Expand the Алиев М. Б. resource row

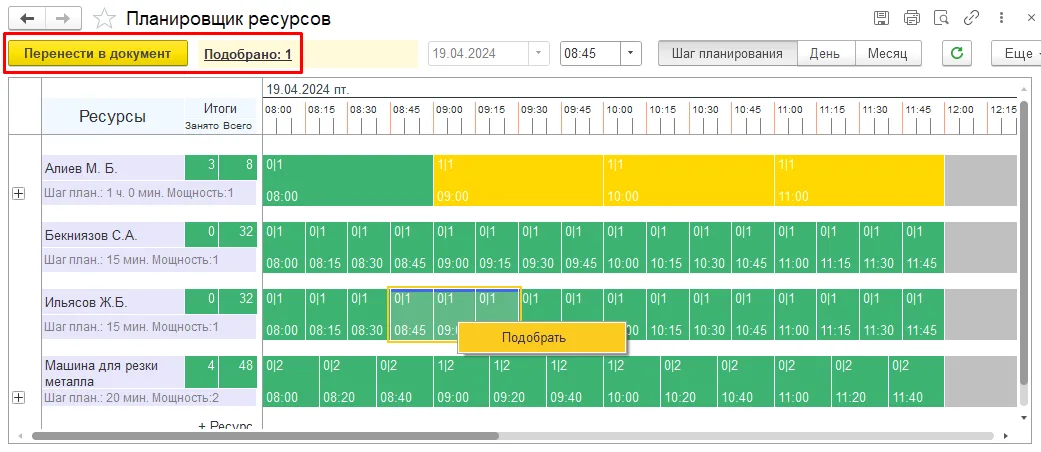click(x=19, y=194)
